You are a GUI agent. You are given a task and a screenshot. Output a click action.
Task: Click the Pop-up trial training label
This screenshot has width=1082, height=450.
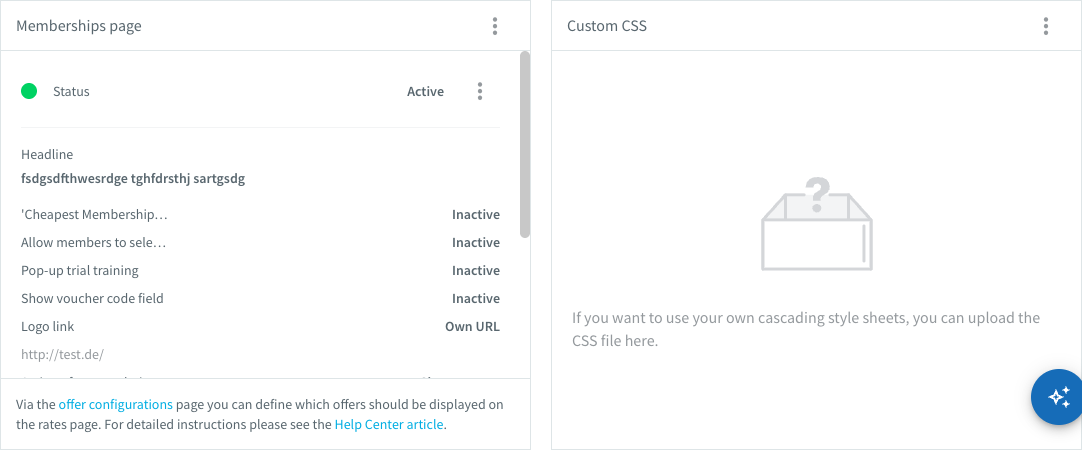[x=80, y=271]
